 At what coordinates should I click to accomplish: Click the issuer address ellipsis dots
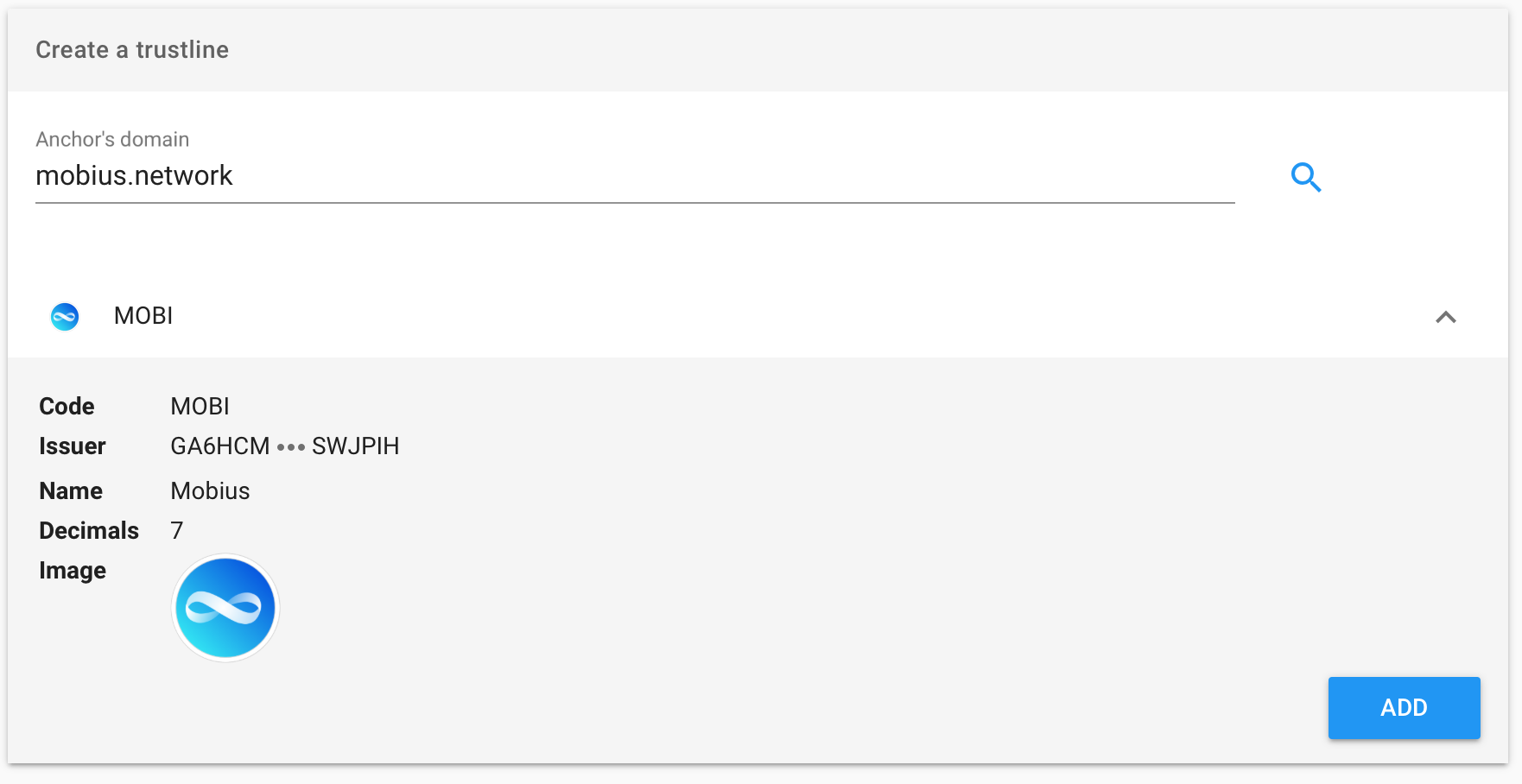pyautogui.click(x=291, y=447)
